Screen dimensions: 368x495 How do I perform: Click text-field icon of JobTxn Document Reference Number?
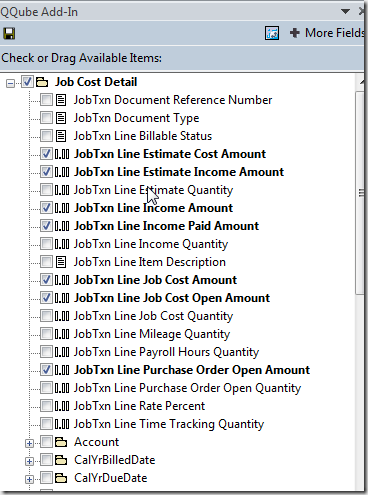tap(61, 100)
